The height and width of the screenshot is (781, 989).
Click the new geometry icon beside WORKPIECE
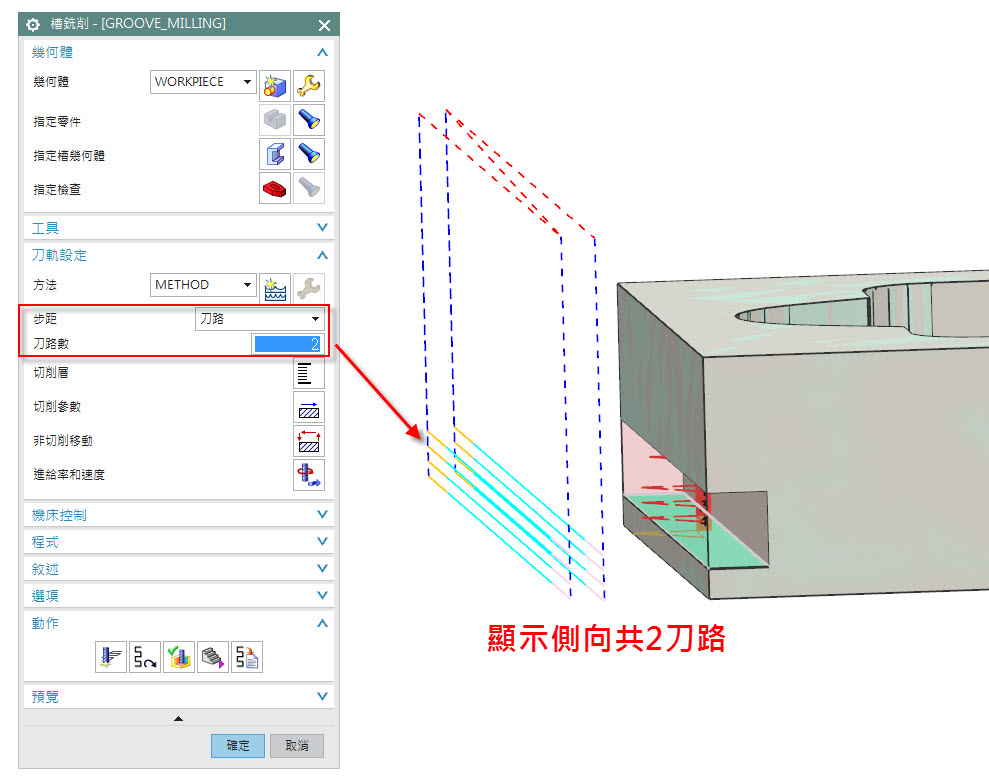click(275, 86)
